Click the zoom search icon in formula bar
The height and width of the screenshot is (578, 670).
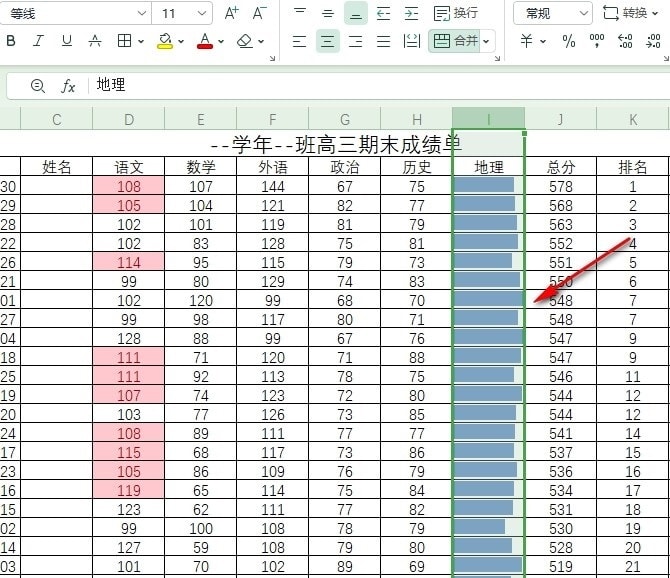tap(38, 85)
